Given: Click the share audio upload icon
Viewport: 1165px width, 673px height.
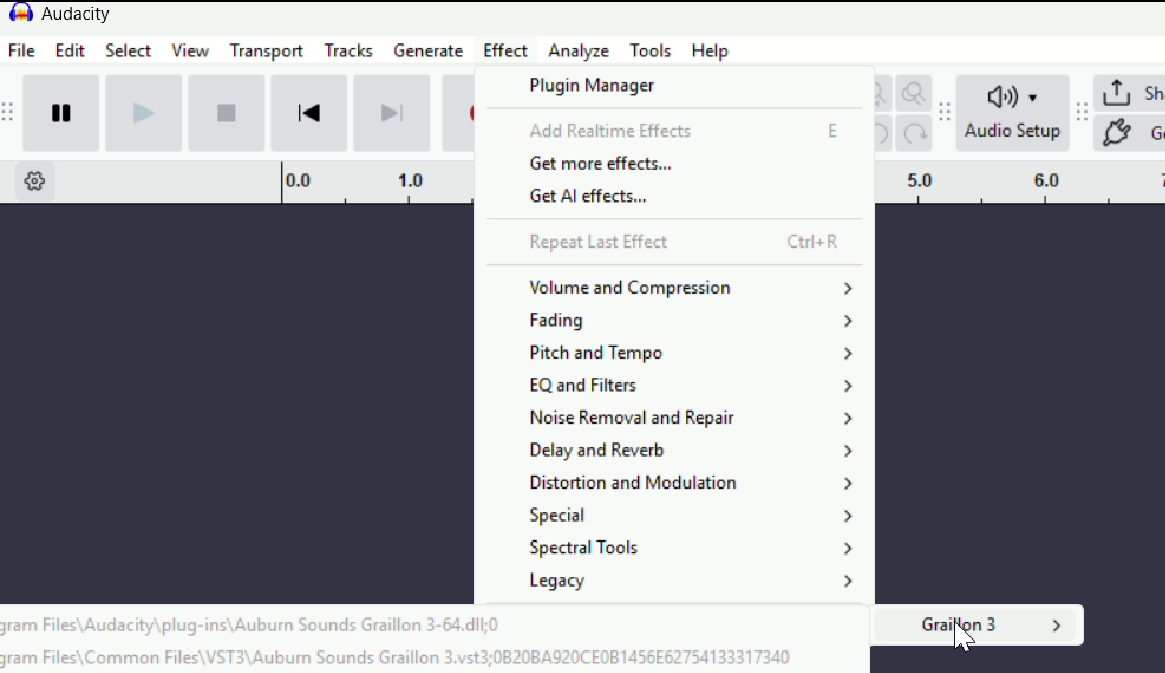Looking at the screenshot, I should coord(1116,94).
